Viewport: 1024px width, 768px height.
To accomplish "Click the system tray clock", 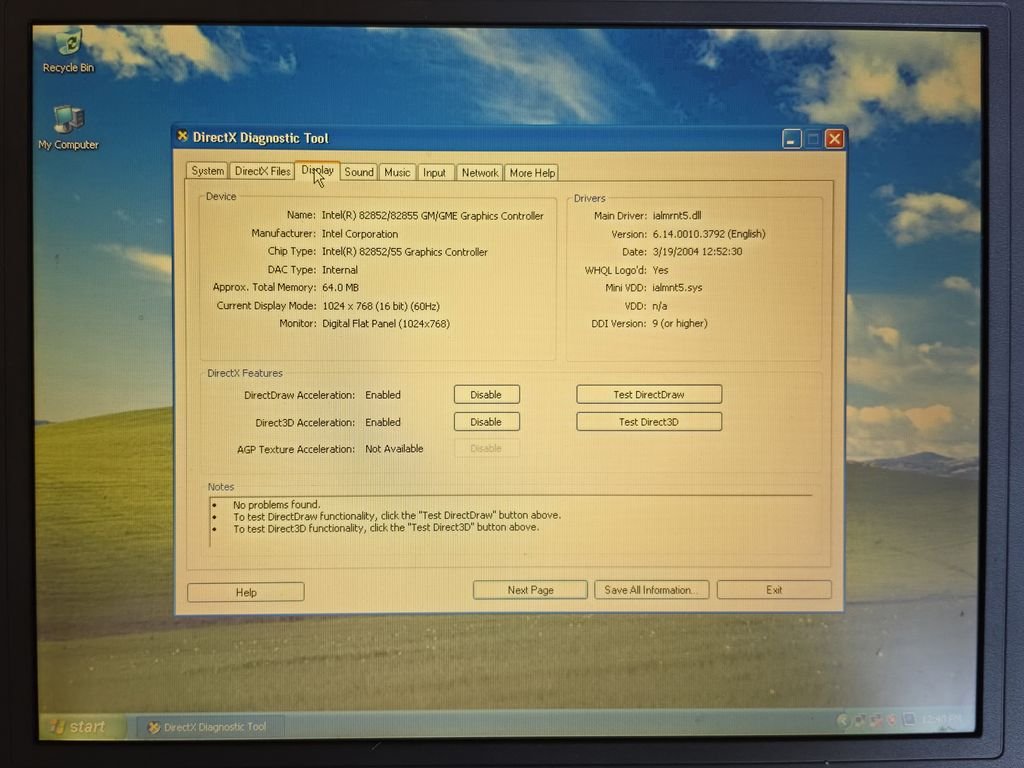I will point(942,720).
